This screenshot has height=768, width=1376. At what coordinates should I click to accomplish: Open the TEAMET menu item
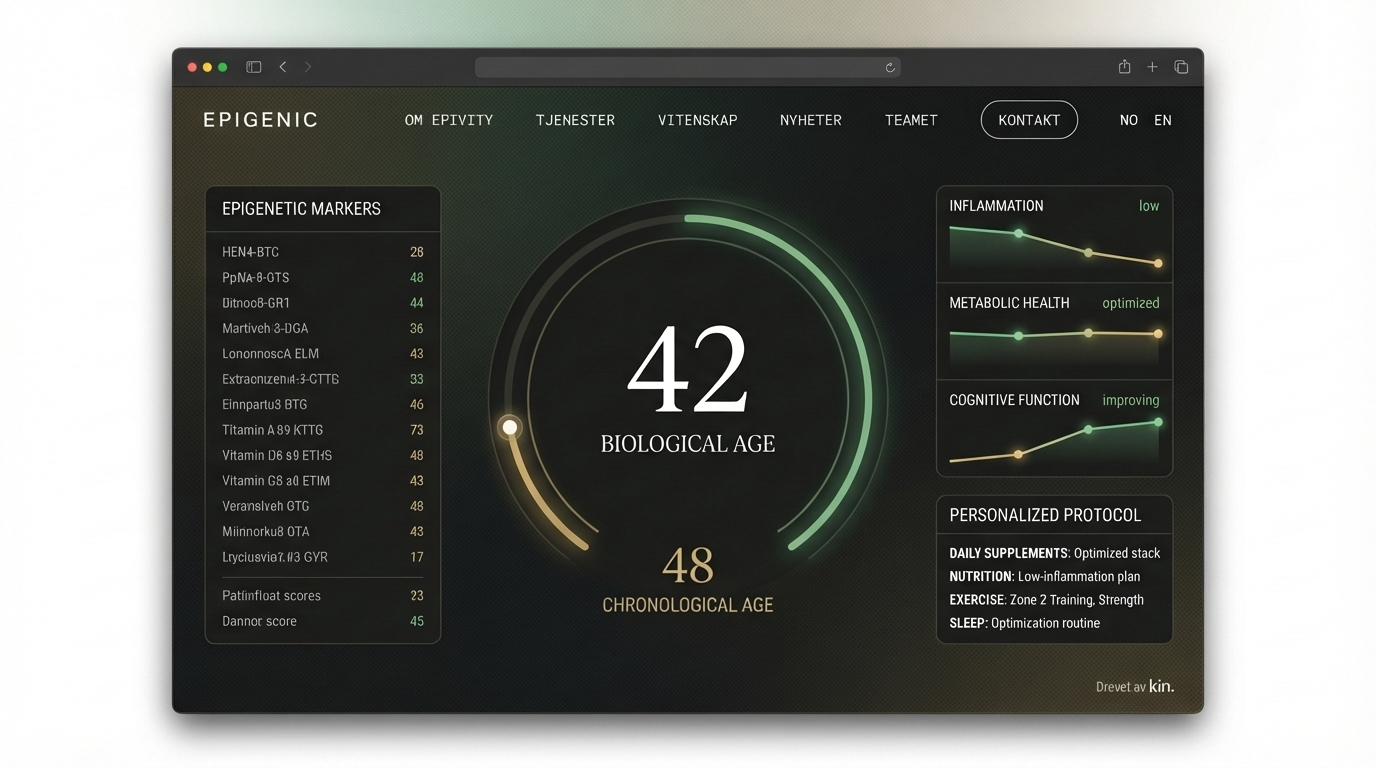coord(911,120)
